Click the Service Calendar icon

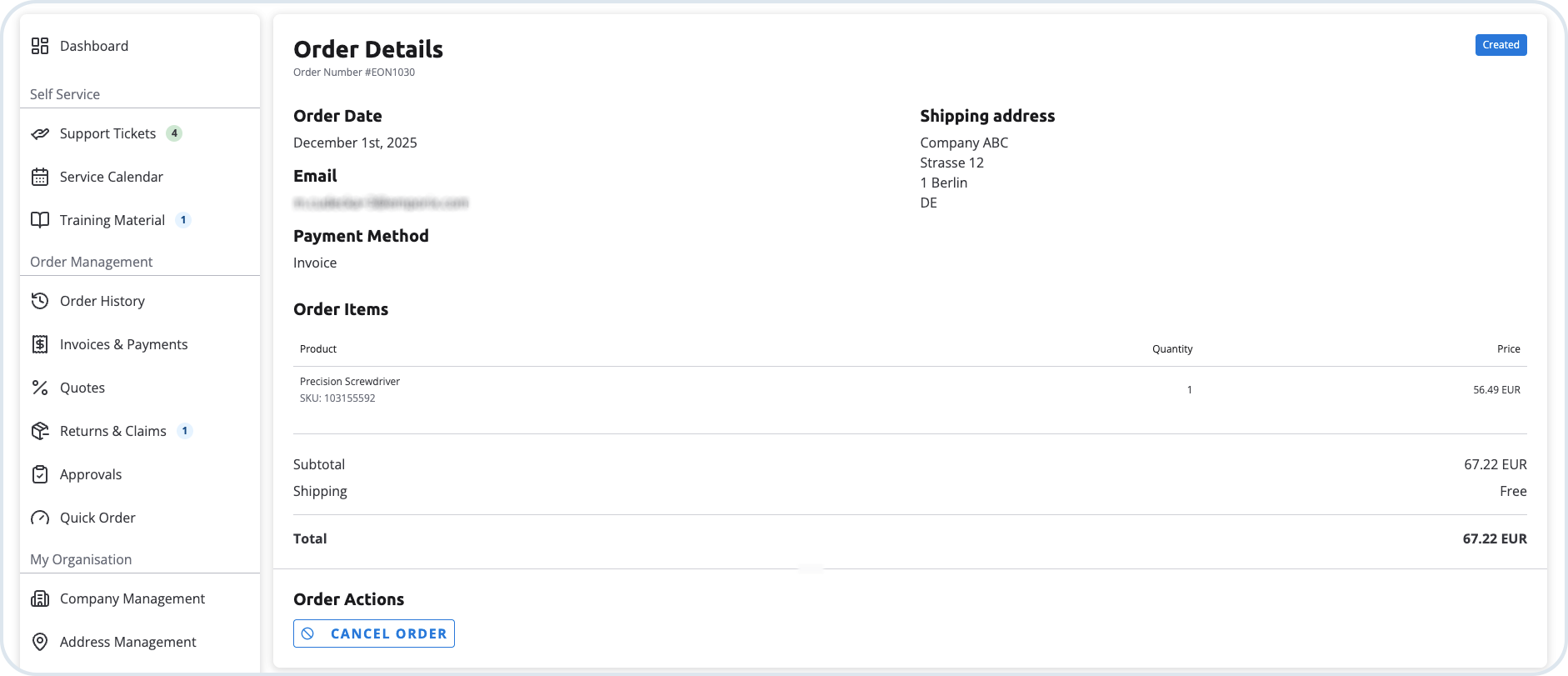click(40, 177)
